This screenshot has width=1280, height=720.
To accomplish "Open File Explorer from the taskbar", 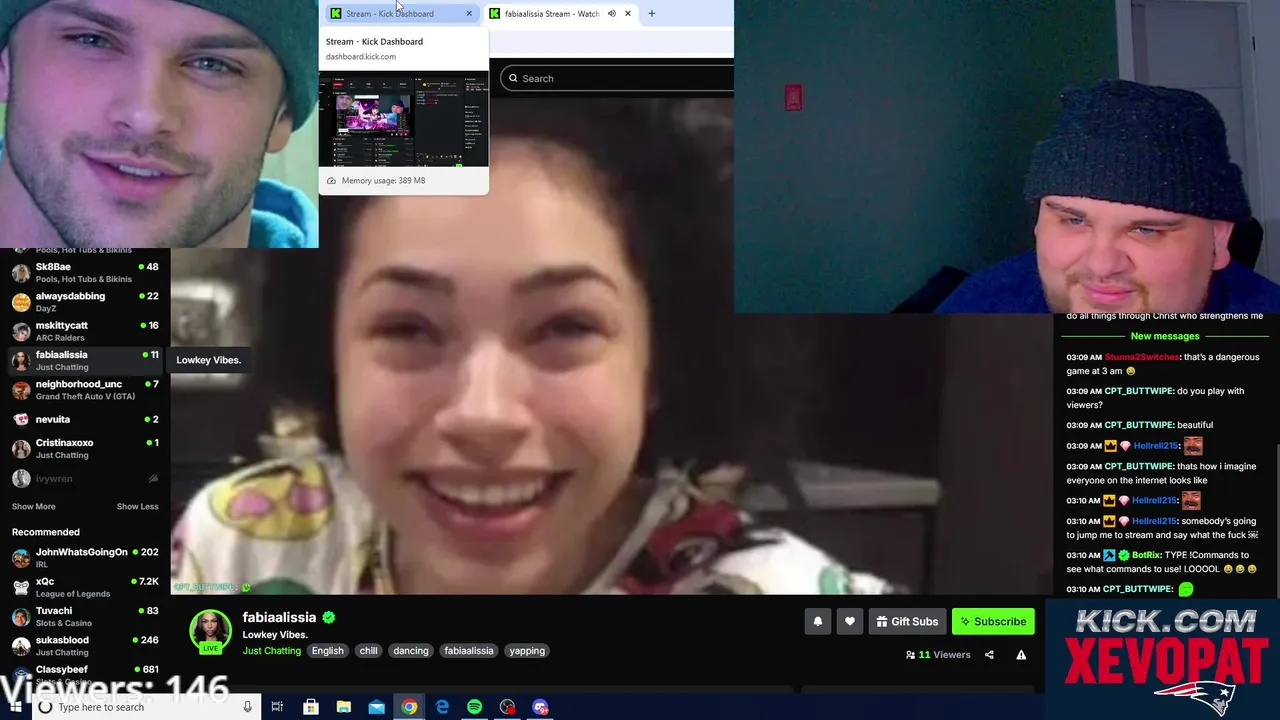I will click(343, 707).
